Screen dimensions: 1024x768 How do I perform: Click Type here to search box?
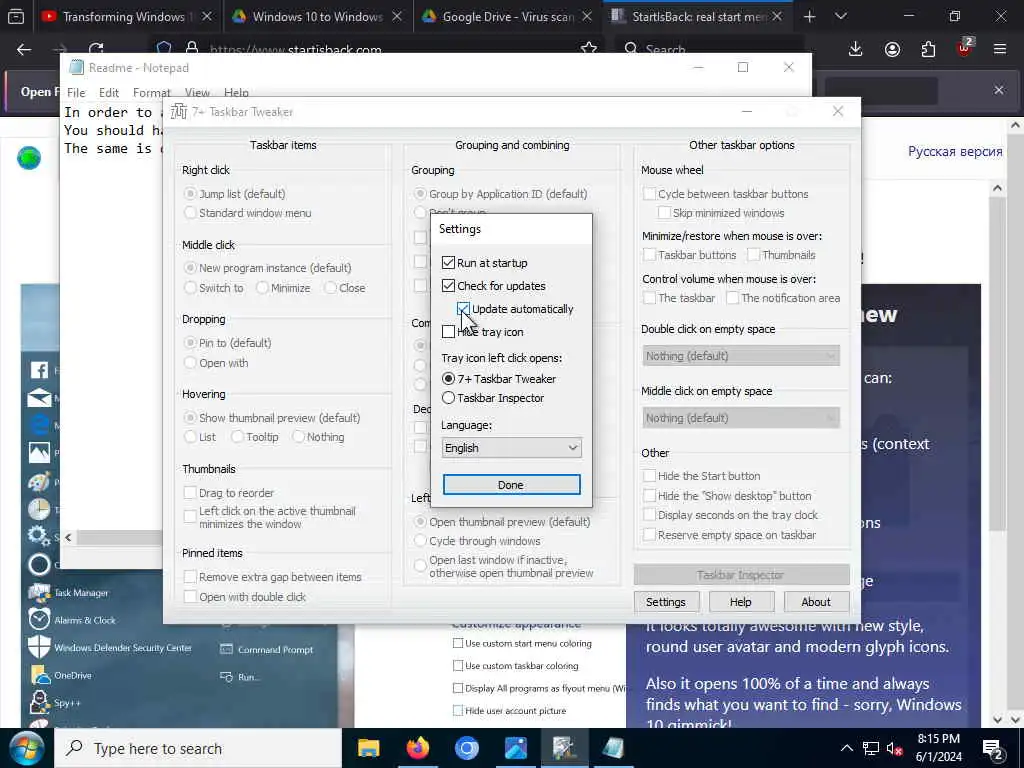[198, 748]
